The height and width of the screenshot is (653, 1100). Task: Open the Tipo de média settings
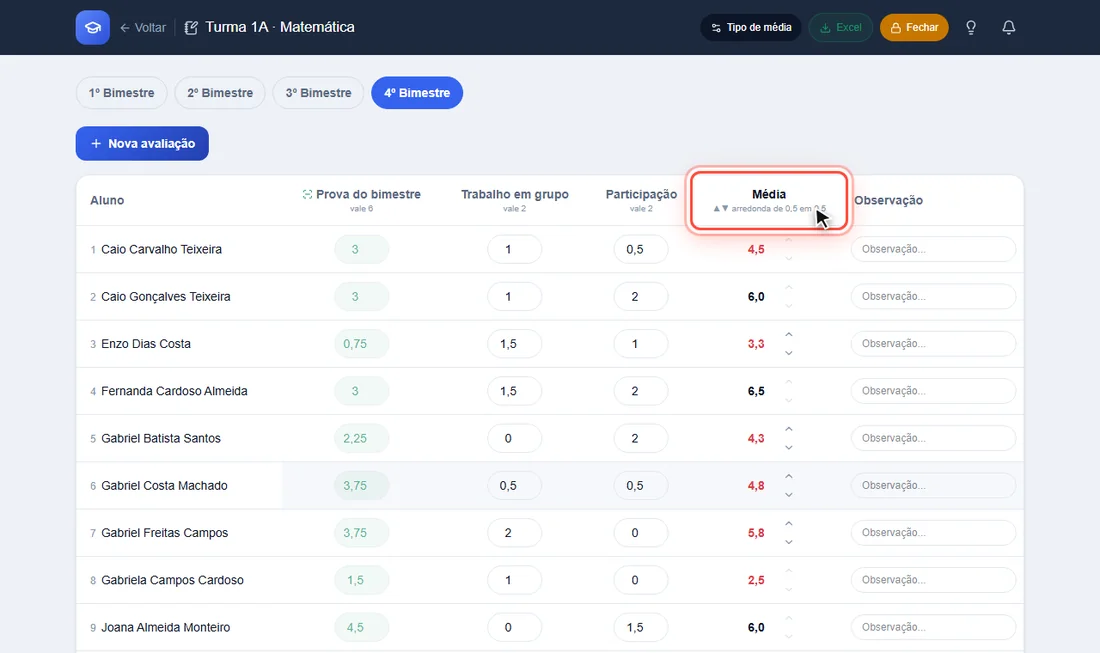(751, 27)
